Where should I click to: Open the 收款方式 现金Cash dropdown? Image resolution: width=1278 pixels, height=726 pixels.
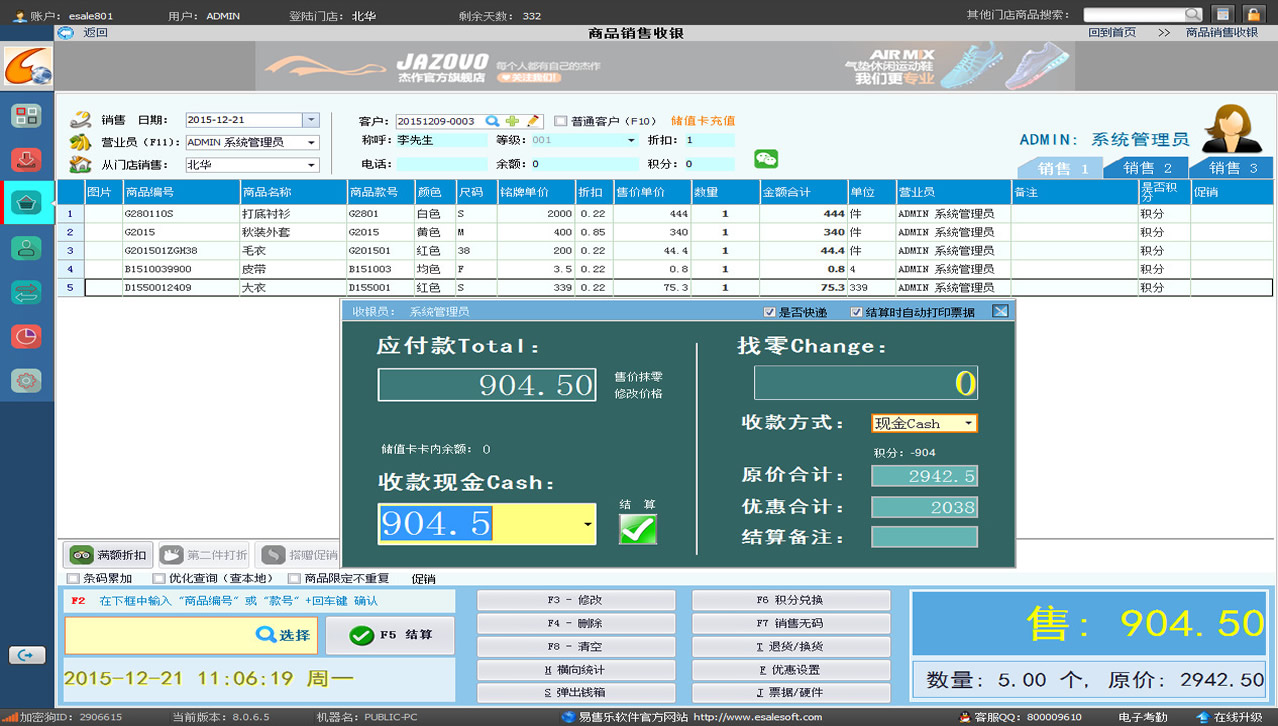[968, 424]
